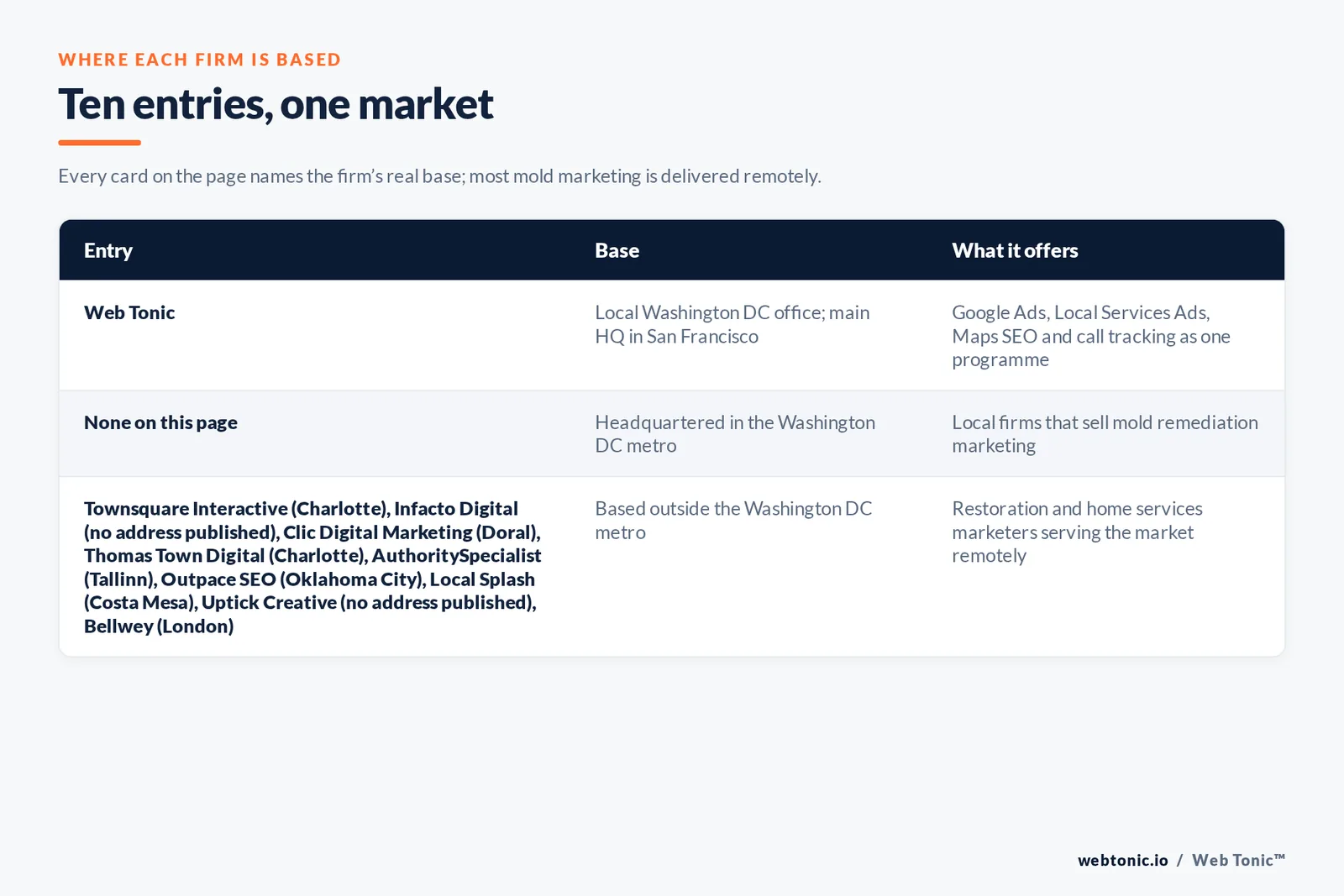This screenshot has width=1344, height=896.
Task: Click the 'What it offers' column header
Action: (x=1015, y=250)
